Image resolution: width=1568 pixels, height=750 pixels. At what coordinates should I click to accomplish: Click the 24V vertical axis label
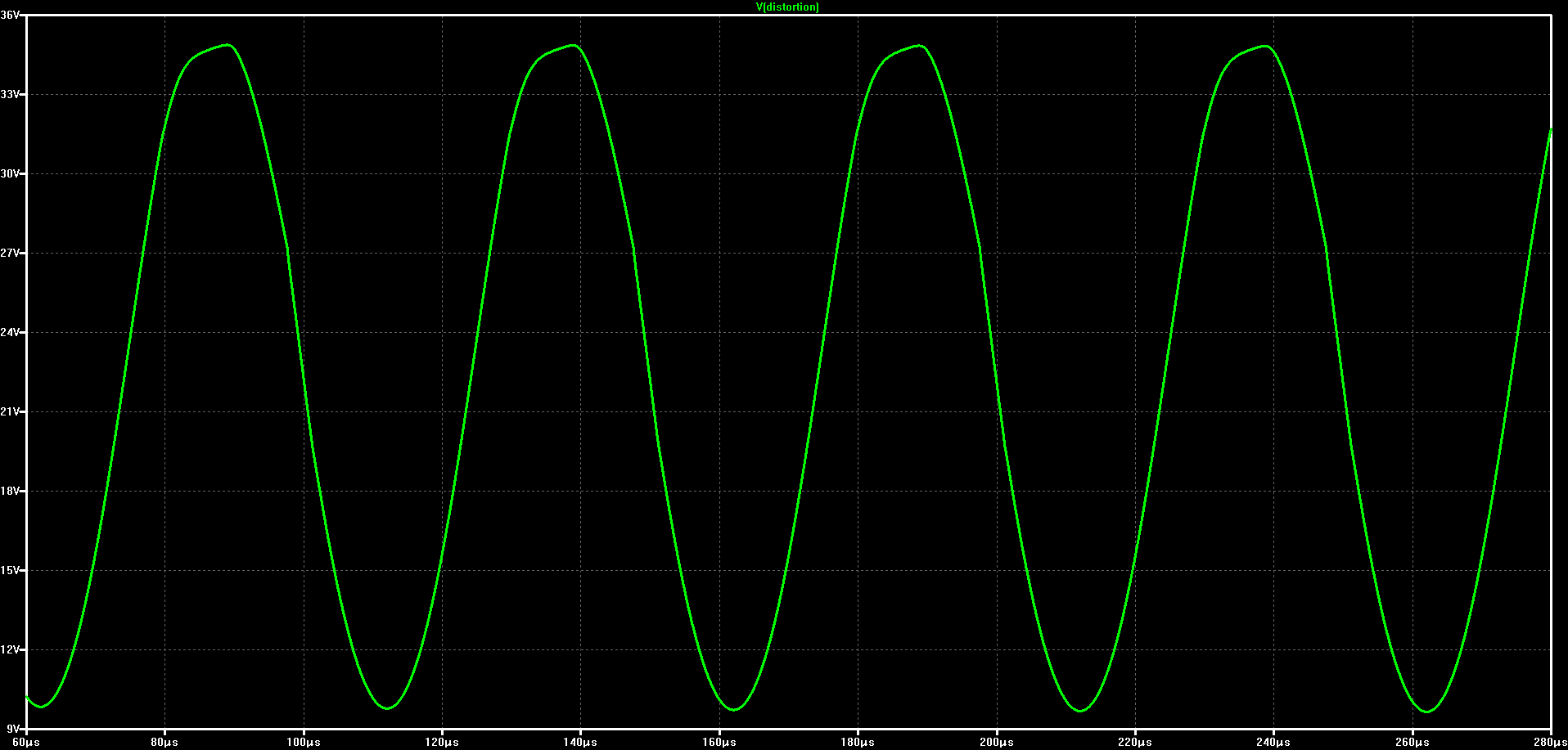(9, 333)
